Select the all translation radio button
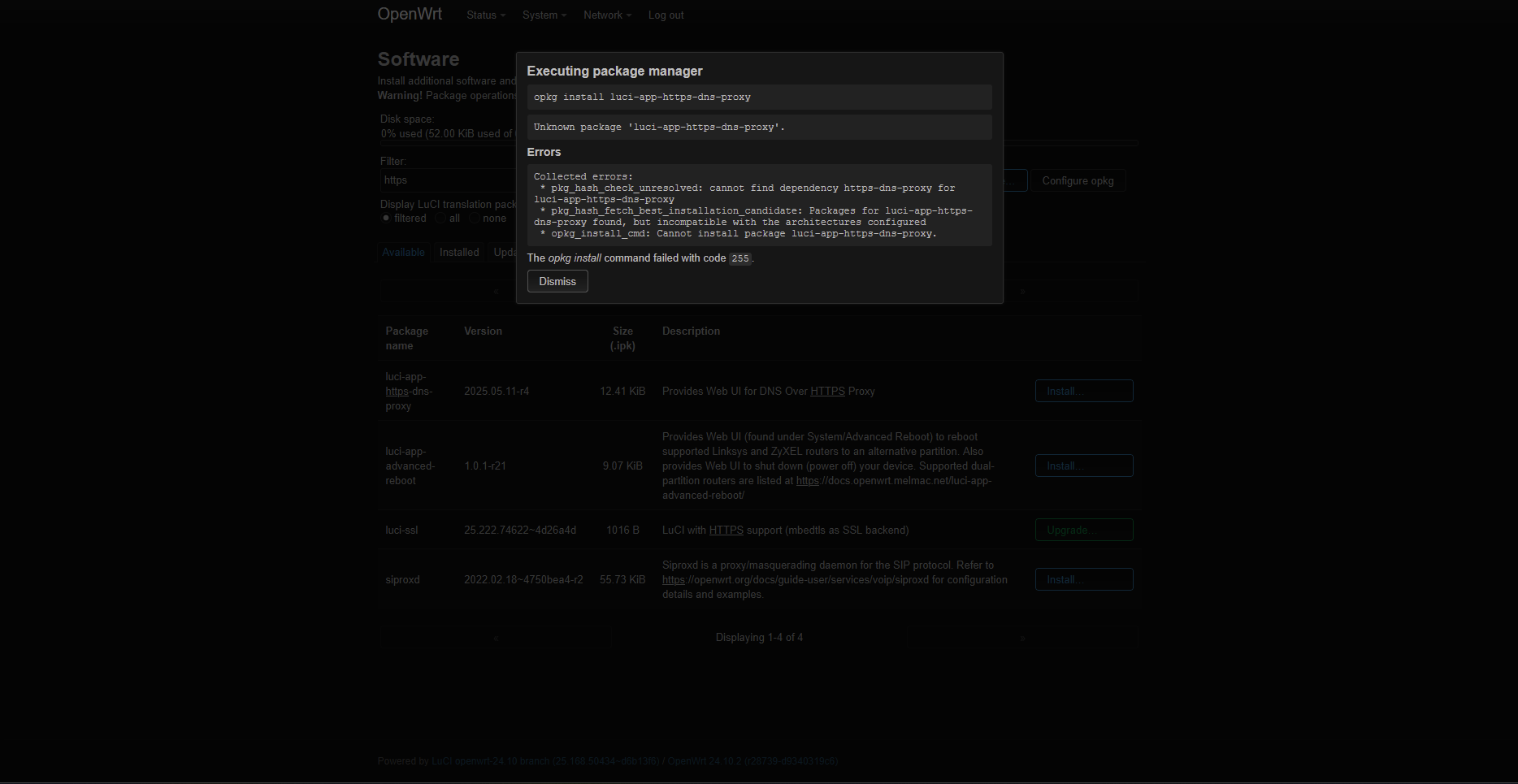Screen dimensions: 1518x784 pos(439,219)
